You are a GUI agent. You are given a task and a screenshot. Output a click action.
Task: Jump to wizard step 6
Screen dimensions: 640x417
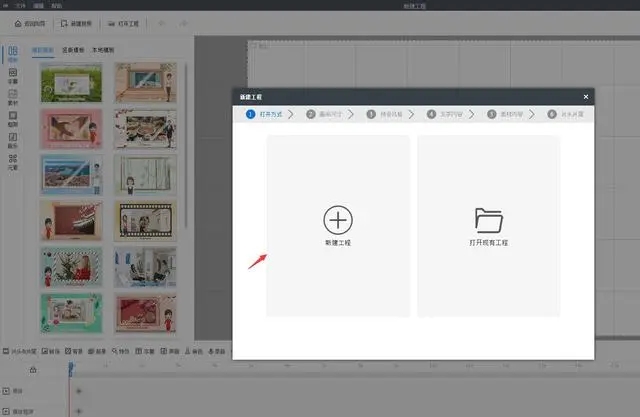tap(566, 114)
